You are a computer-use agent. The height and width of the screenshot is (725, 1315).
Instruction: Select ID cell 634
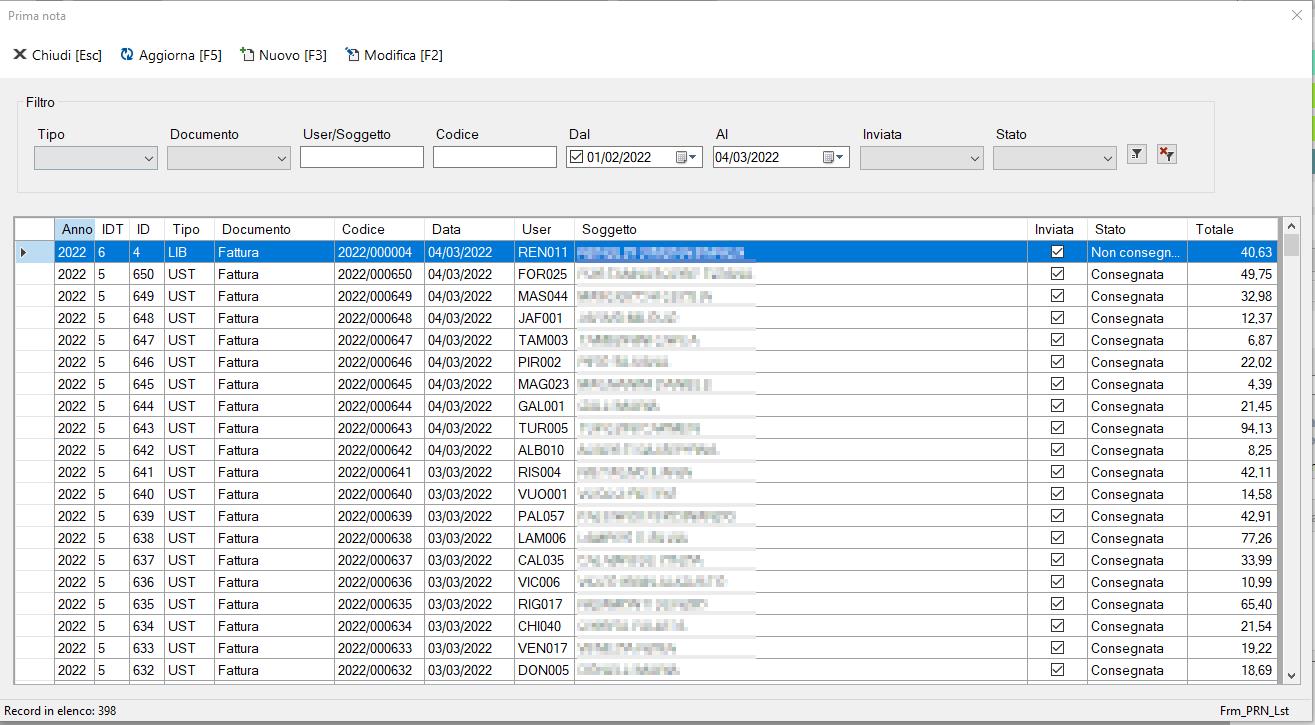[146, 626]
